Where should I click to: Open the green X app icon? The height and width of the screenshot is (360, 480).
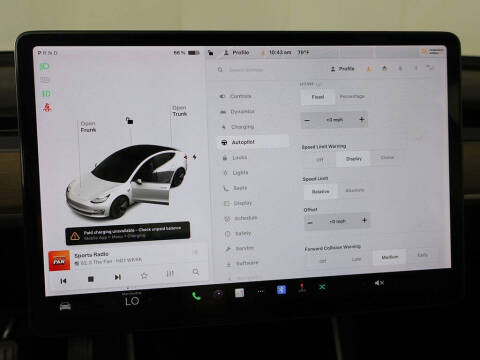322,287
